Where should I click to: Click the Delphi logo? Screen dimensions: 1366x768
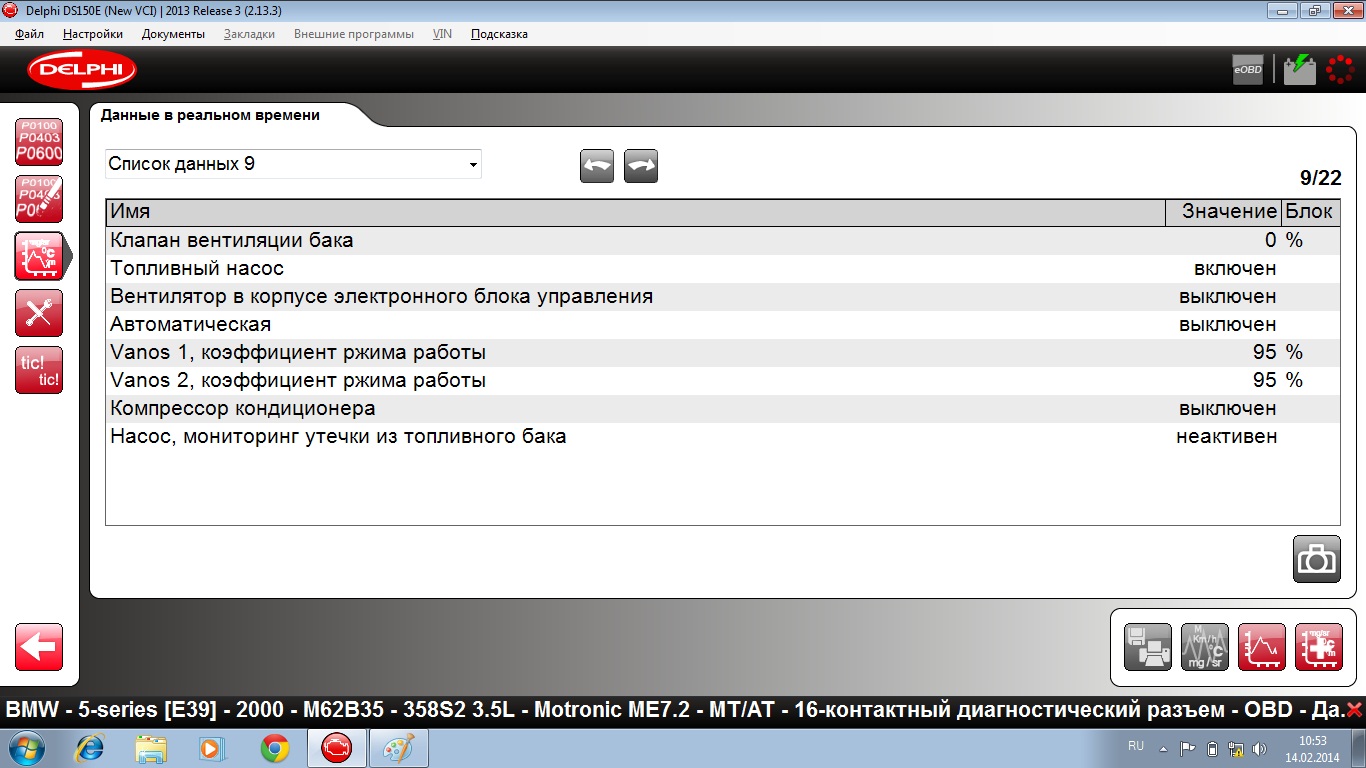[x=82, y=70]
